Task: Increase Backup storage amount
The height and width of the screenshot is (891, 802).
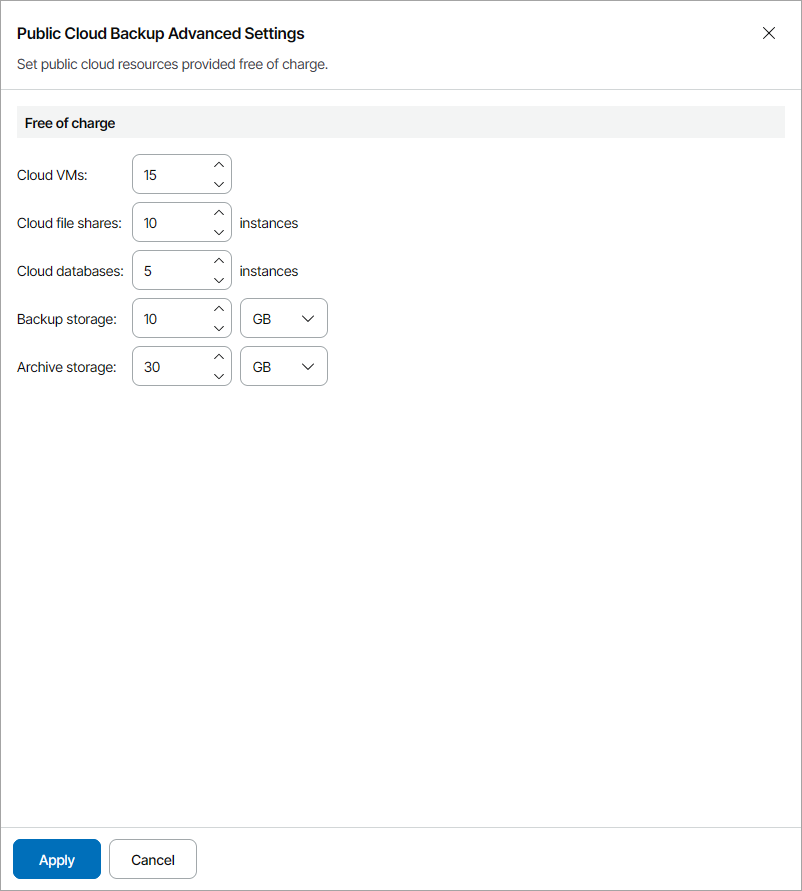Action: point(219,309)
